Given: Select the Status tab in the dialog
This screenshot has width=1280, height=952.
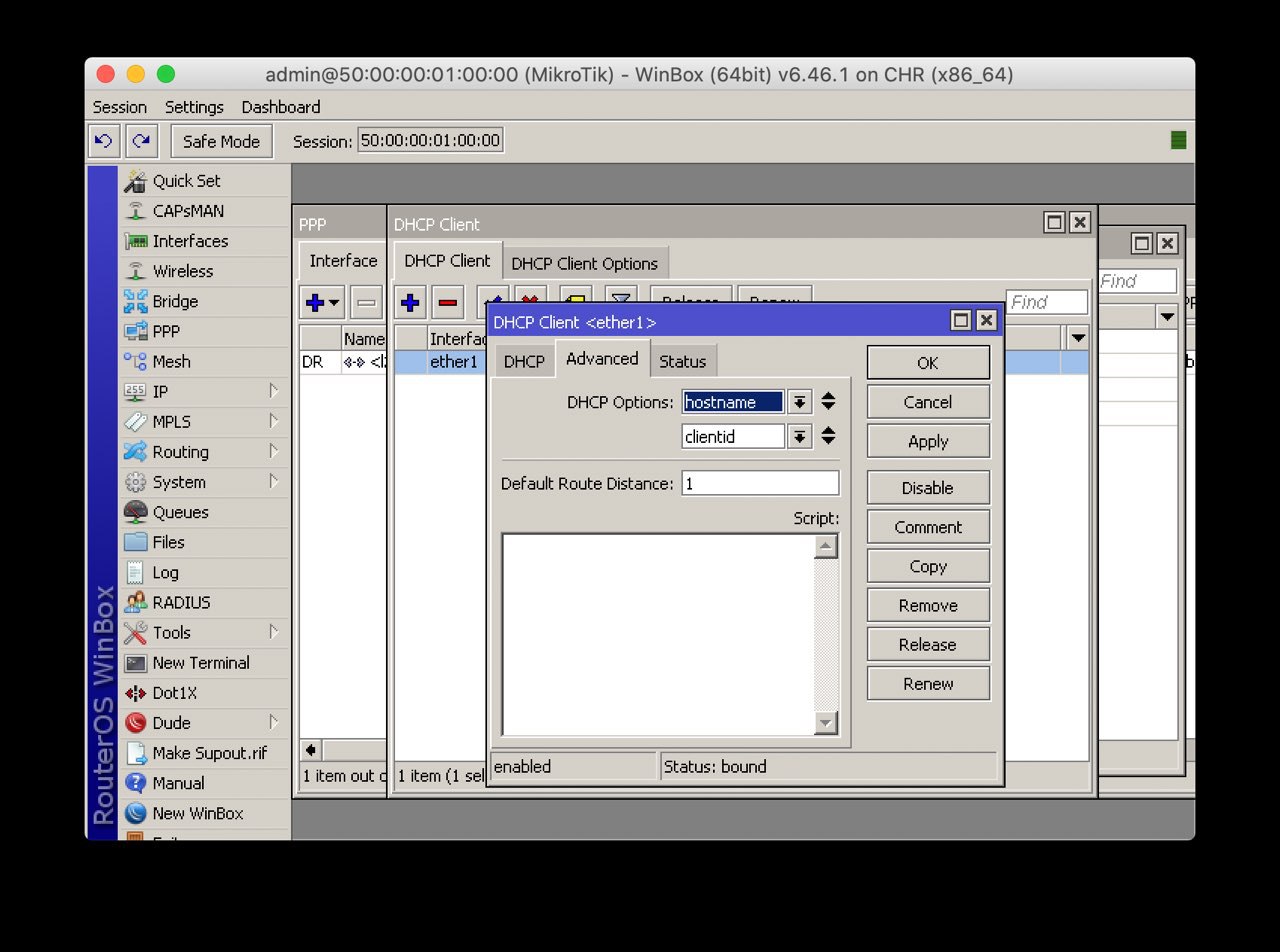Looking at the screenshot, I should point(683,362).
